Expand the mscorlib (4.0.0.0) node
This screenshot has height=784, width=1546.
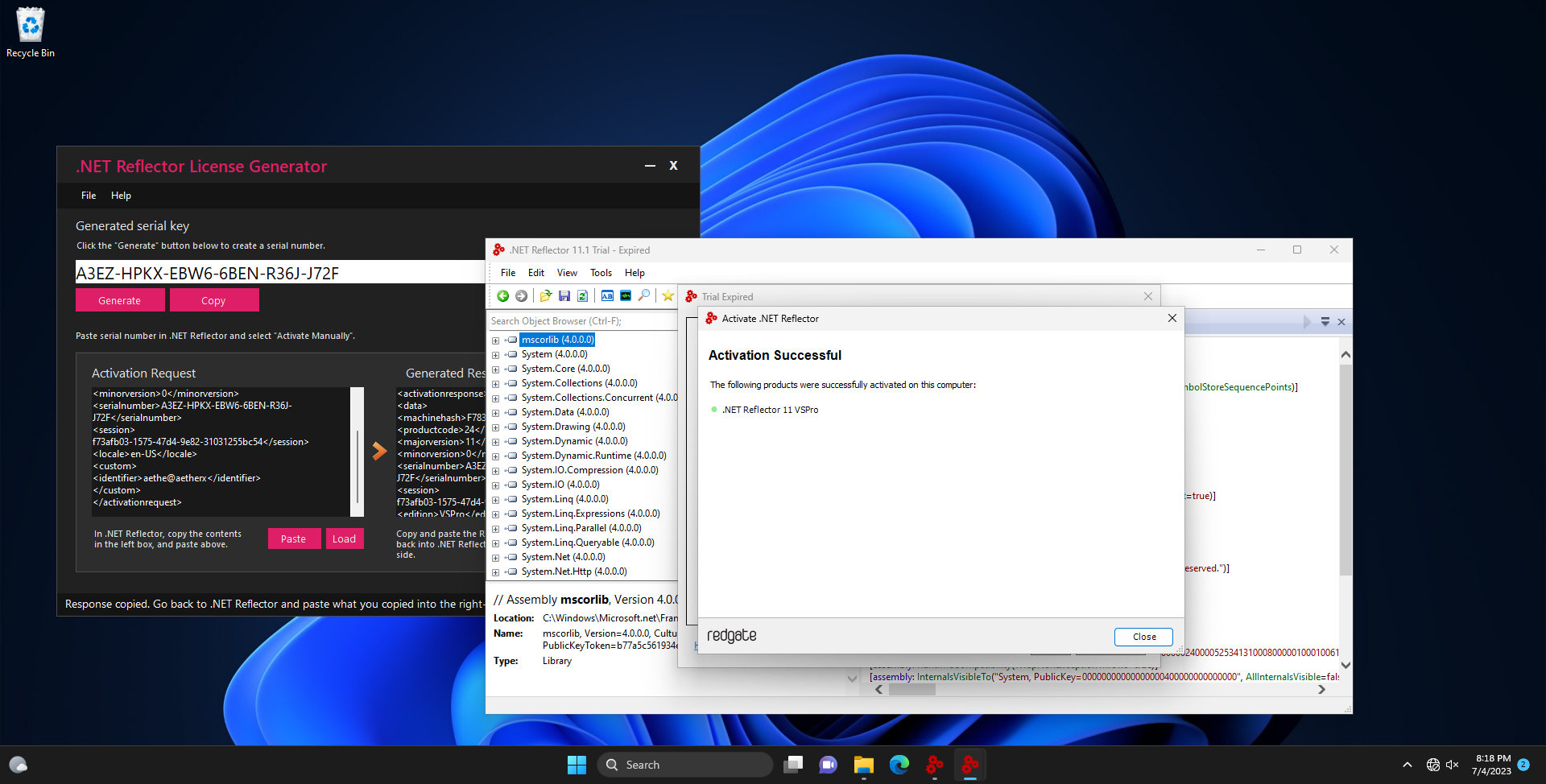tap(496, 340)
